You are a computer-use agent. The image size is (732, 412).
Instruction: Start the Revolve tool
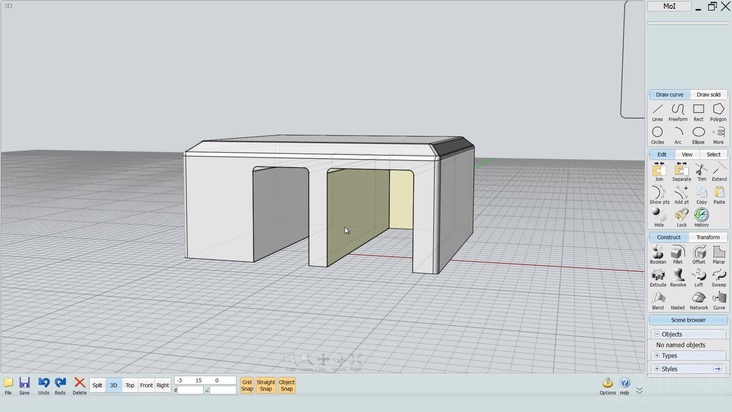[x=678, y=278]
